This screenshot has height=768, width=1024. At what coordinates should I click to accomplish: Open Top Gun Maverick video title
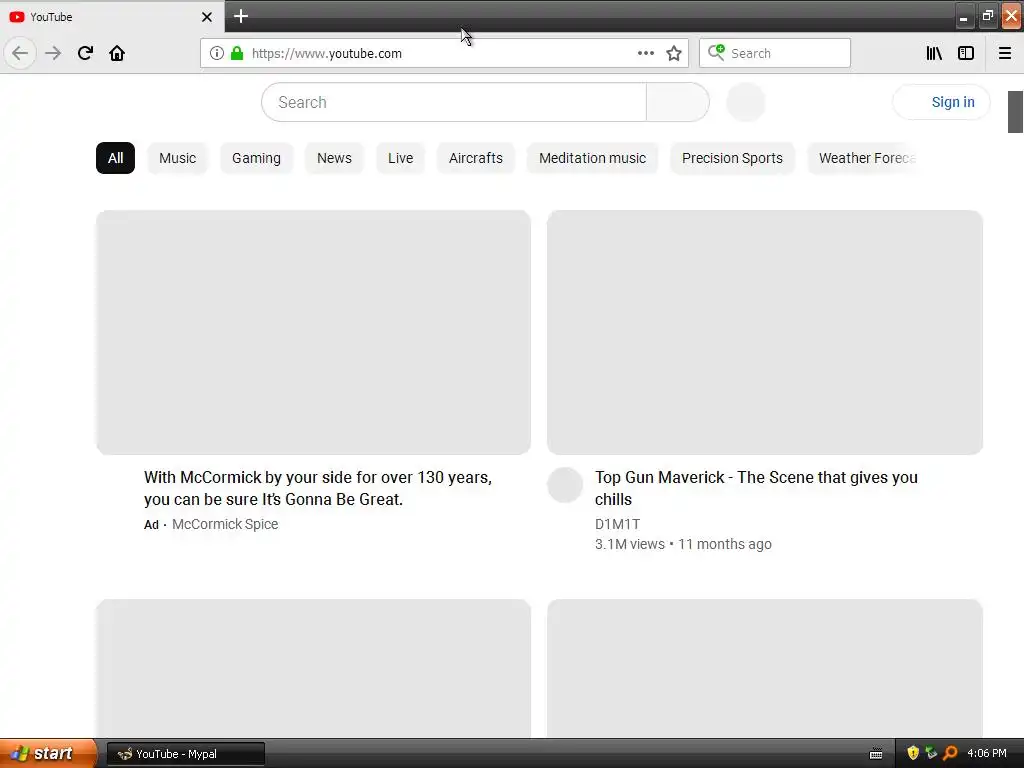tap(756, 488)
